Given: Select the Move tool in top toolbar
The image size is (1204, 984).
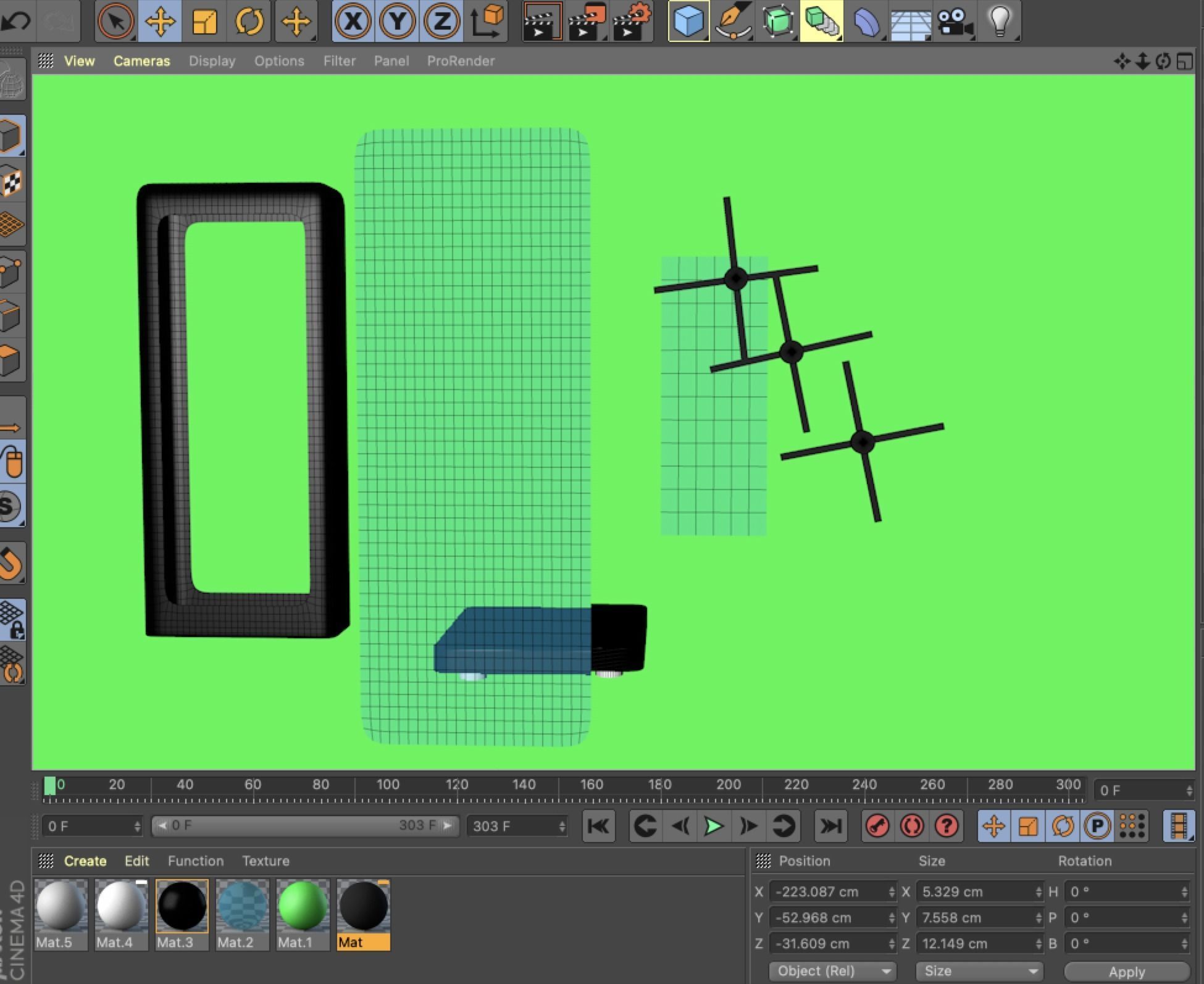Looking at the screenshot, I should 160,21.
